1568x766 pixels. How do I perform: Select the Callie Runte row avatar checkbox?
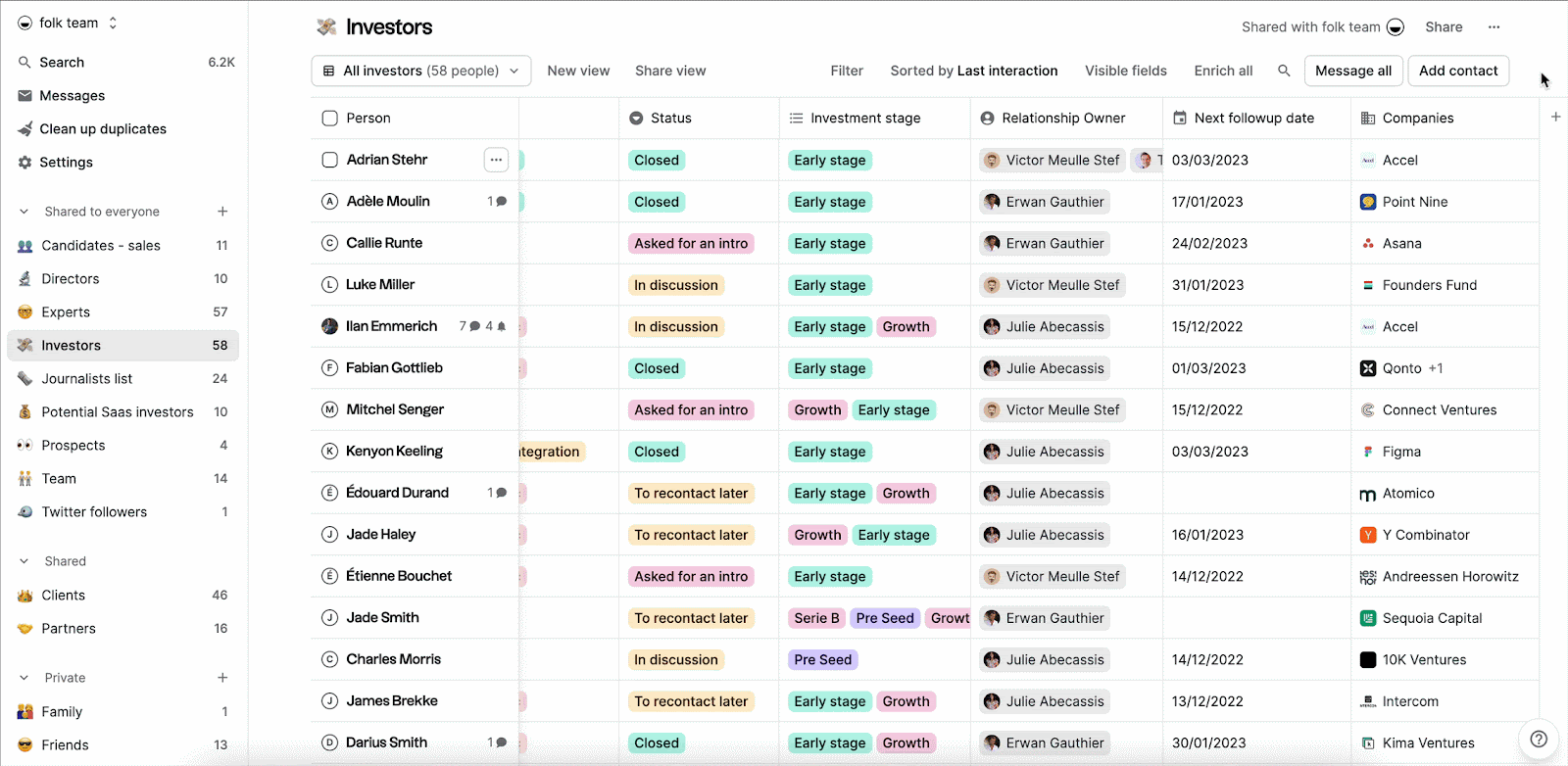(x=330, y=243)
